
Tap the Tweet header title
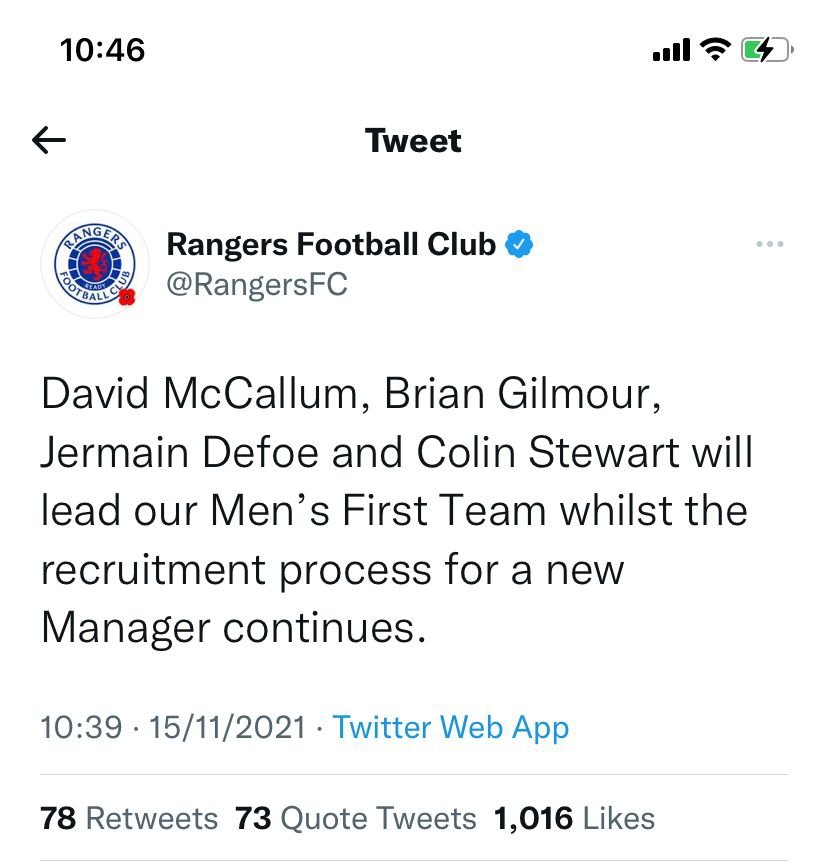[413, 140]
